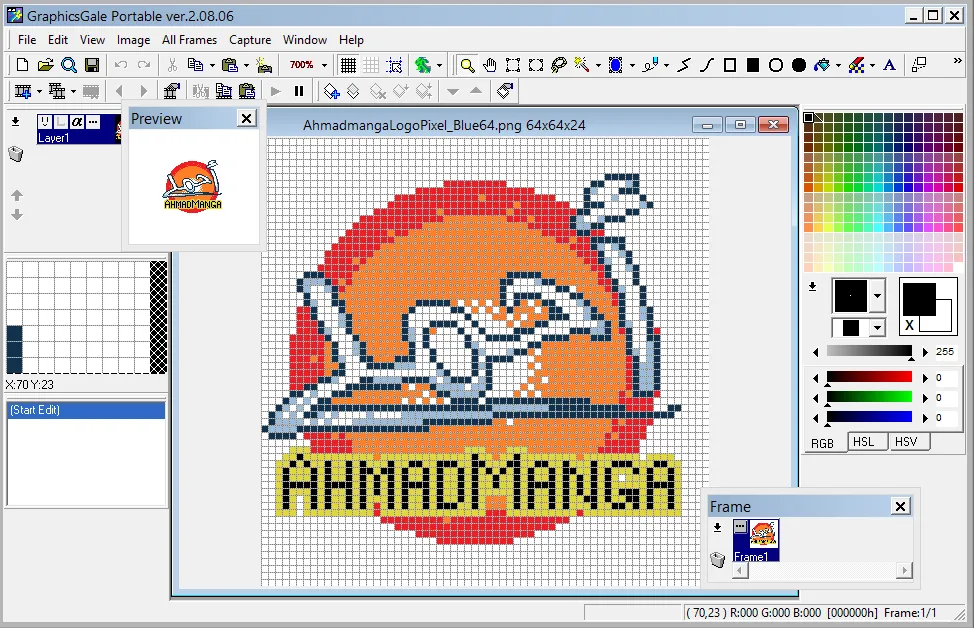Image resolution: width=974 pixels, height=628 pixels.
Task: Open the 700% zoom level dropdown
Action: pos(324,65)
